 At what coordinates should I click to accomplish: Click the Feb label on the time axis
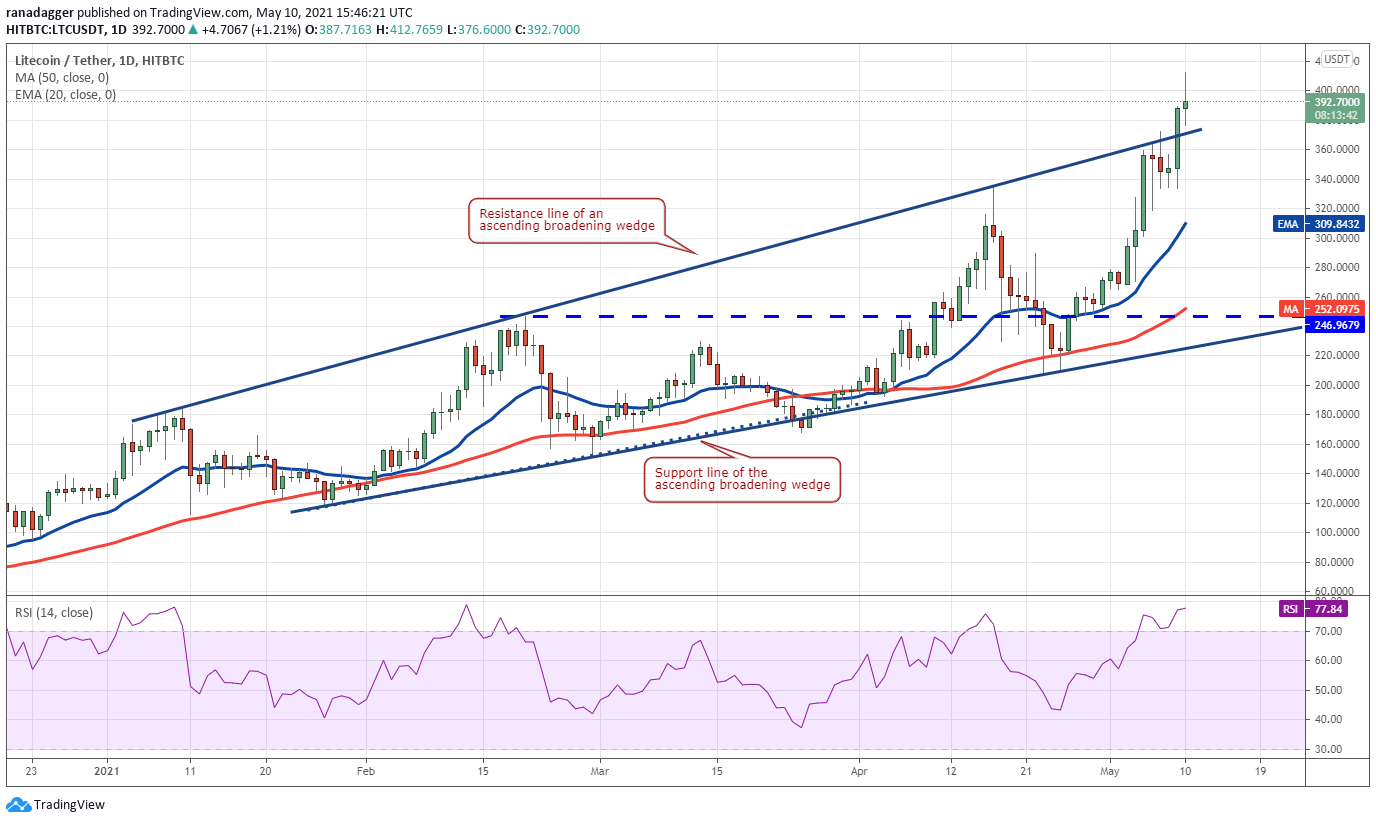(365, 772)
